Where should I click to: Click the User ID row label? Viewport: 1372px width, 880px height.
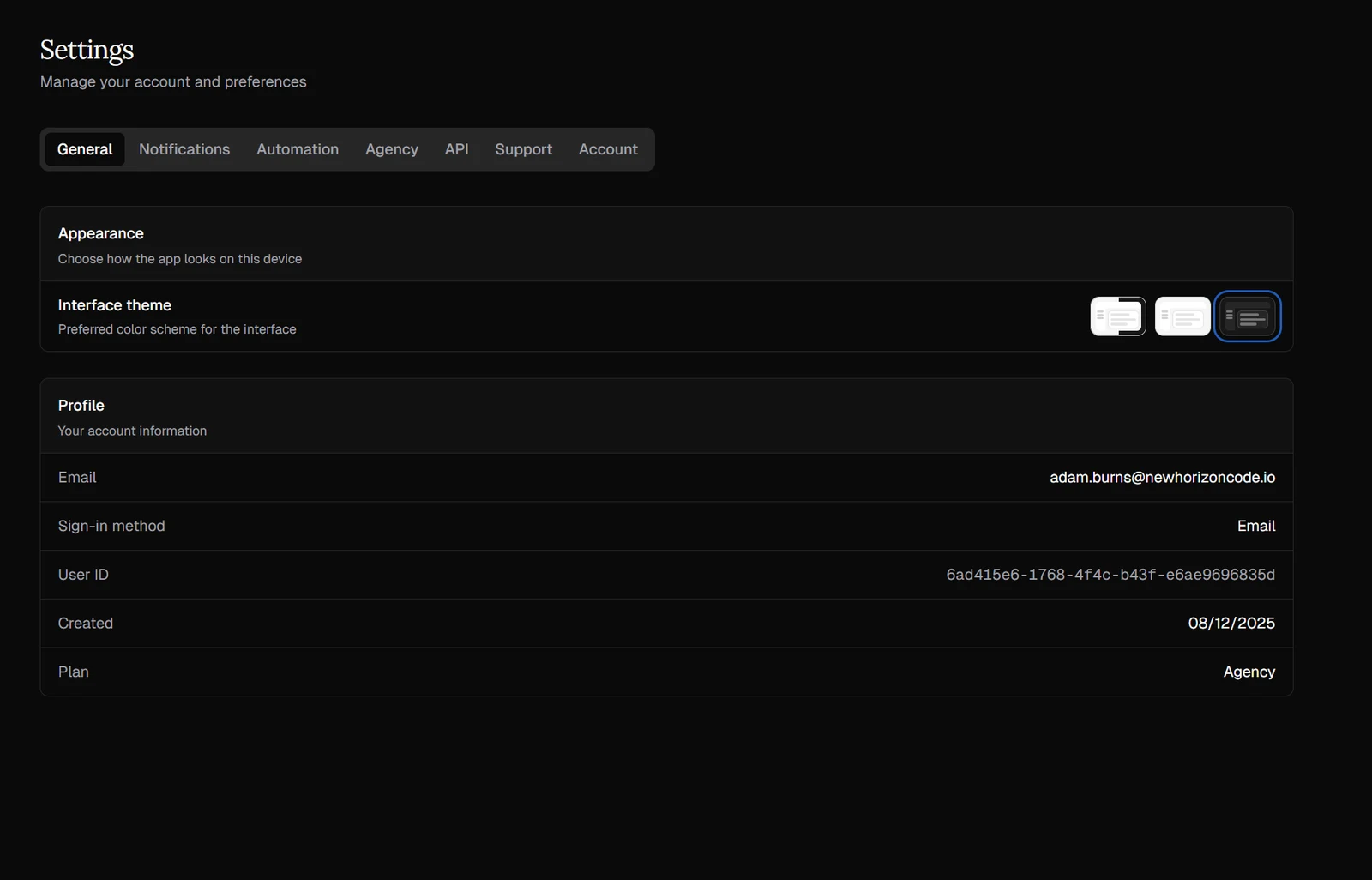(83, 575)
